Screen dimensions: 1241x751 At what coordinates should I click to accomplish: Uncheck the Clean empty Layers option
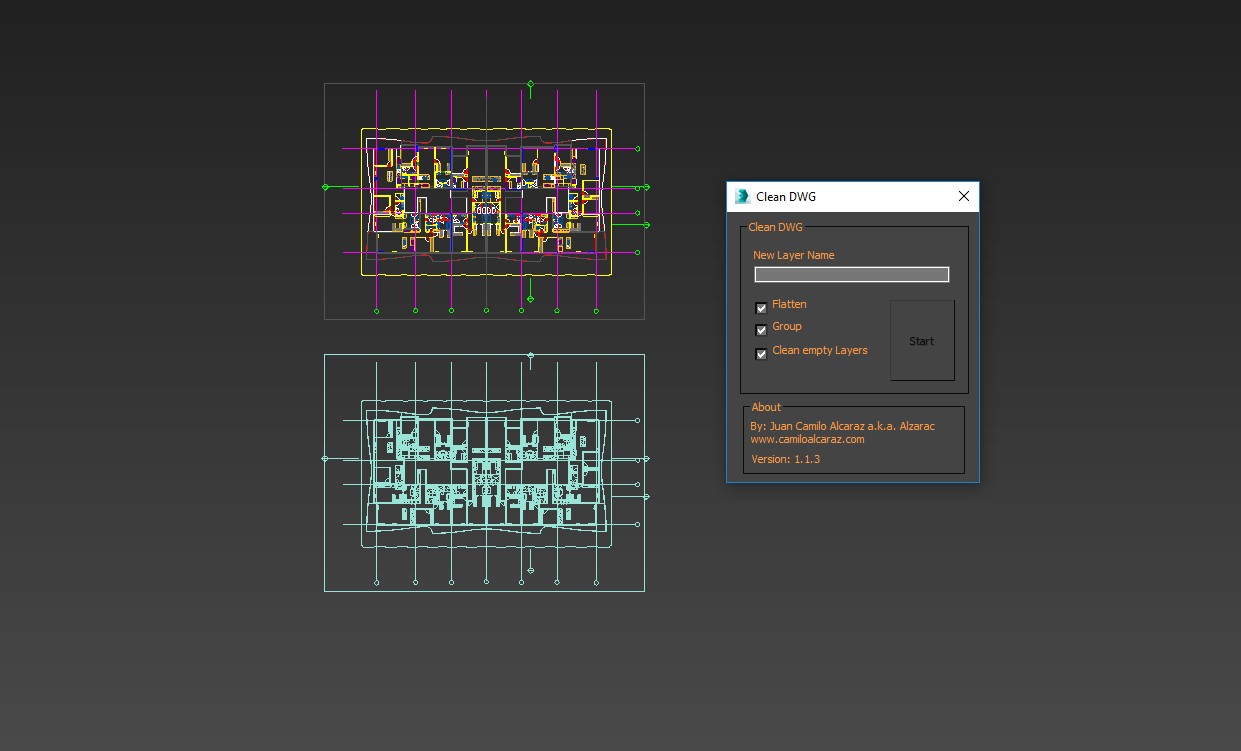coord(761,353)
